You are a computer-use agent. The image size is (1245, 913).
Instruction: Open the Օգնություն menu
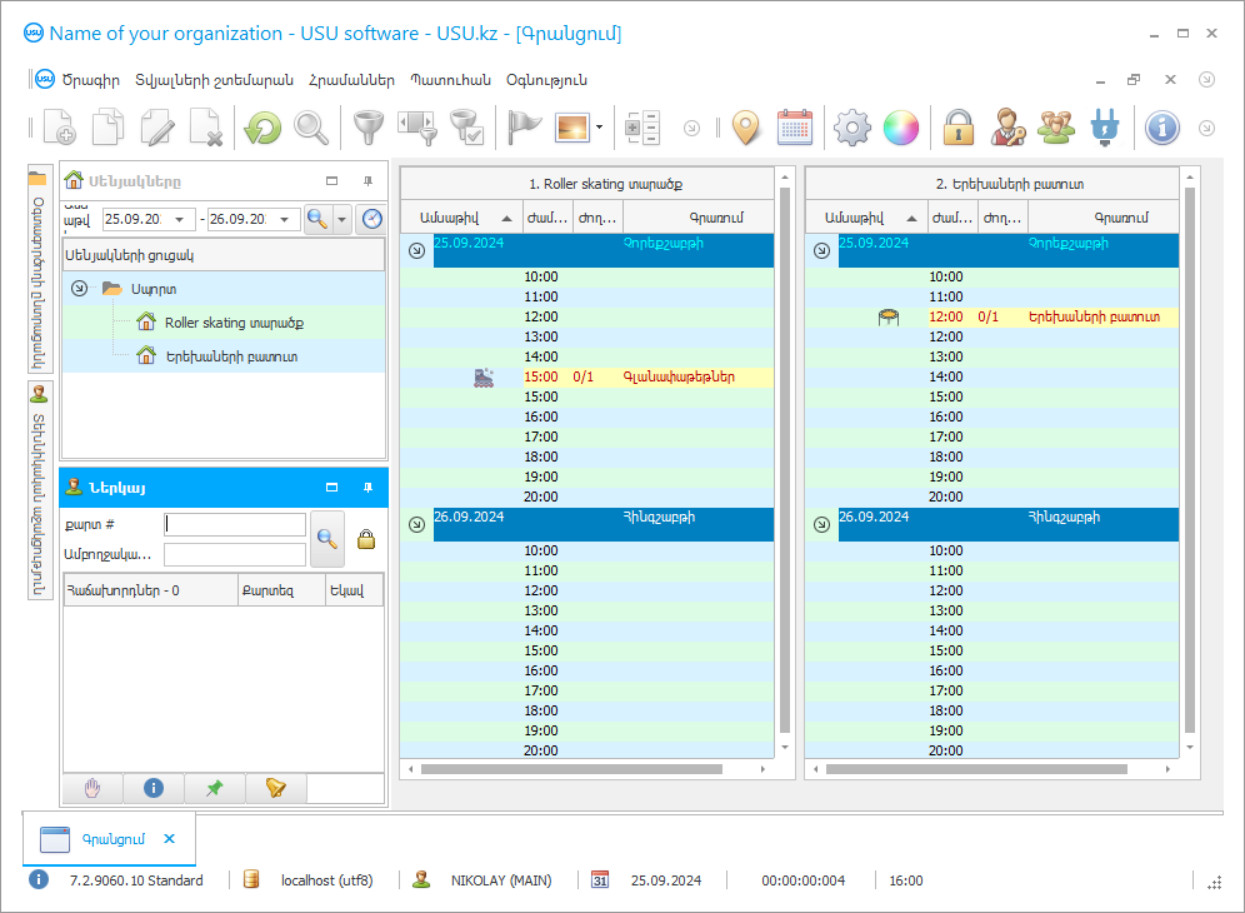pos(546,80)
